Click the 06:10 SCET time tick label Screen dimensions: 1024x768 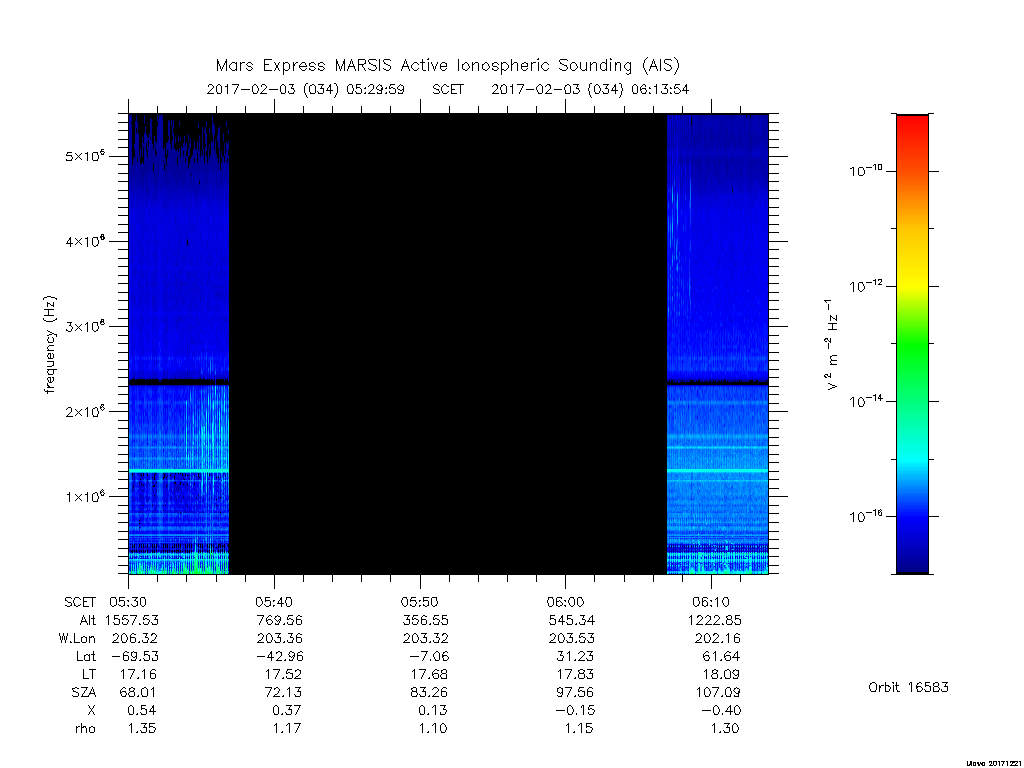tap(711, 602)
